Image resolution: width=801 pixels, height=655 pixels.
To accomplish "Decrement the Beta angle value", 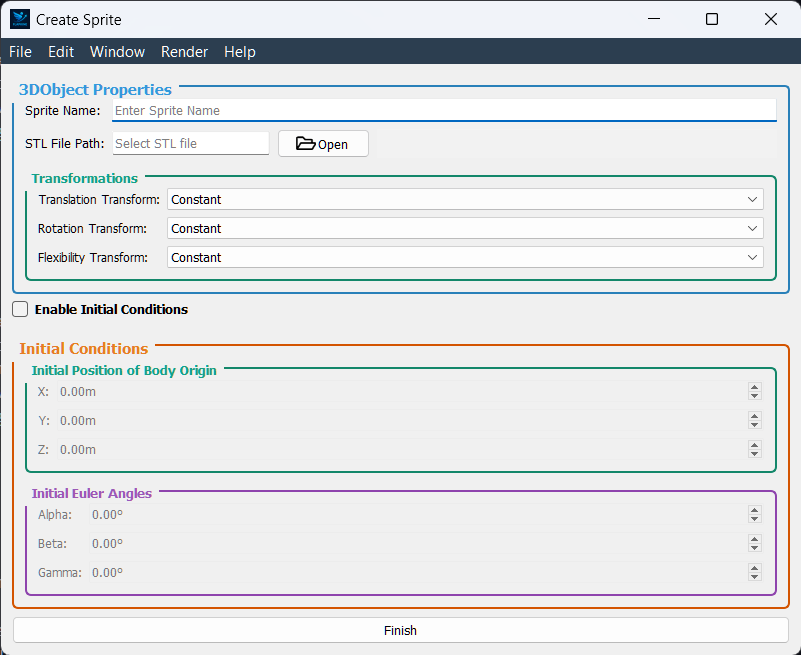I will coord(755,548).
